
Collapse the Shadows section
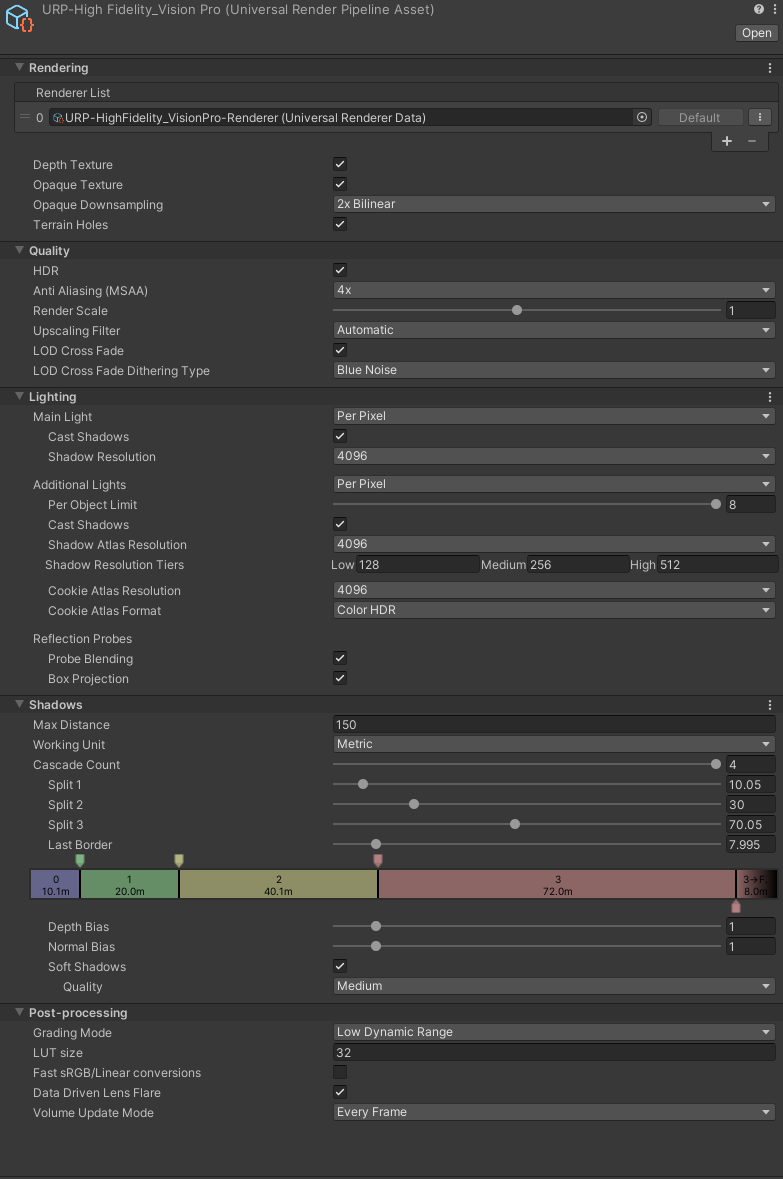[x=18, y=704]
